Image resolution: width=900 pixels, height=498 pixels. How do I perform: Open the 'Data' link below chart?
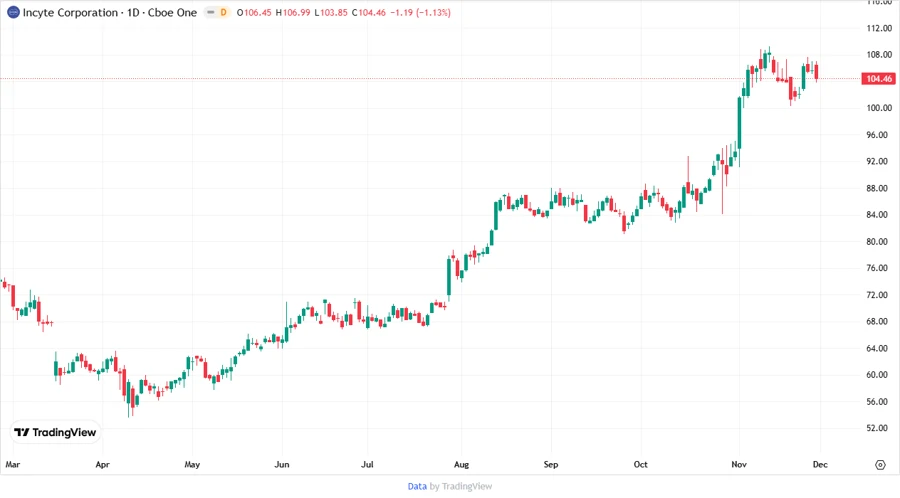tap(417, 486)
